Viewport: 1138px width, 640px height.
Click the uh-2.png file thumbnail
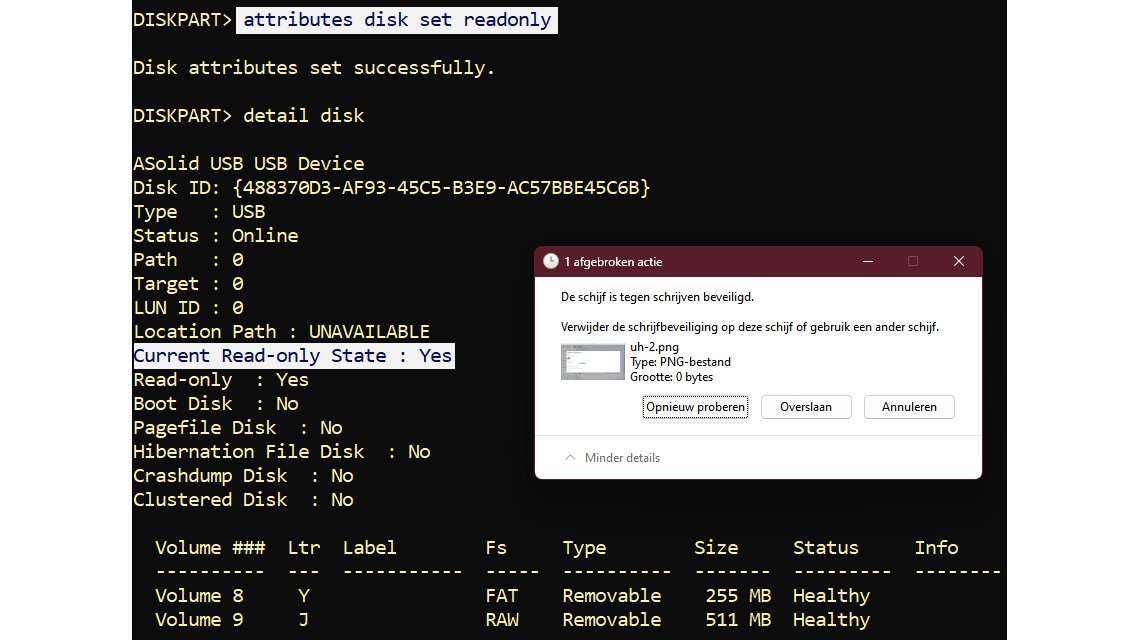(x=592, y=362)
